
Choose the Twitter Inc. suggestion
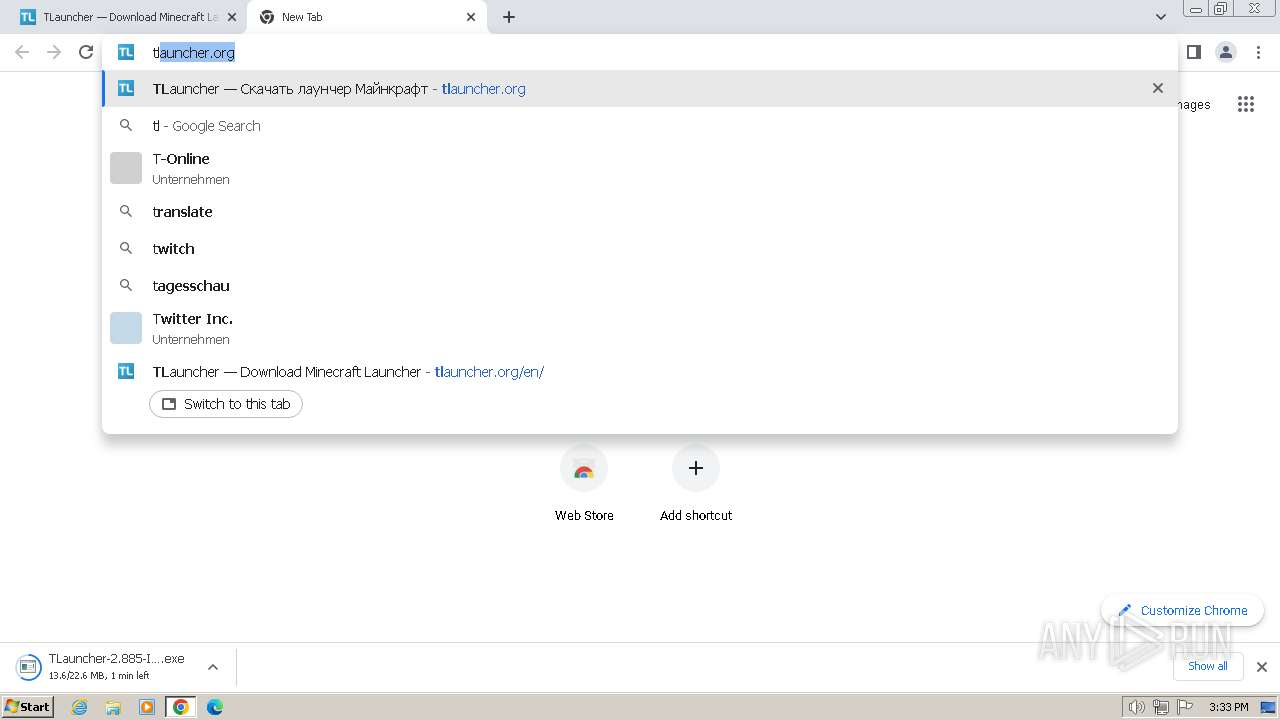click(x=640, y=328)
